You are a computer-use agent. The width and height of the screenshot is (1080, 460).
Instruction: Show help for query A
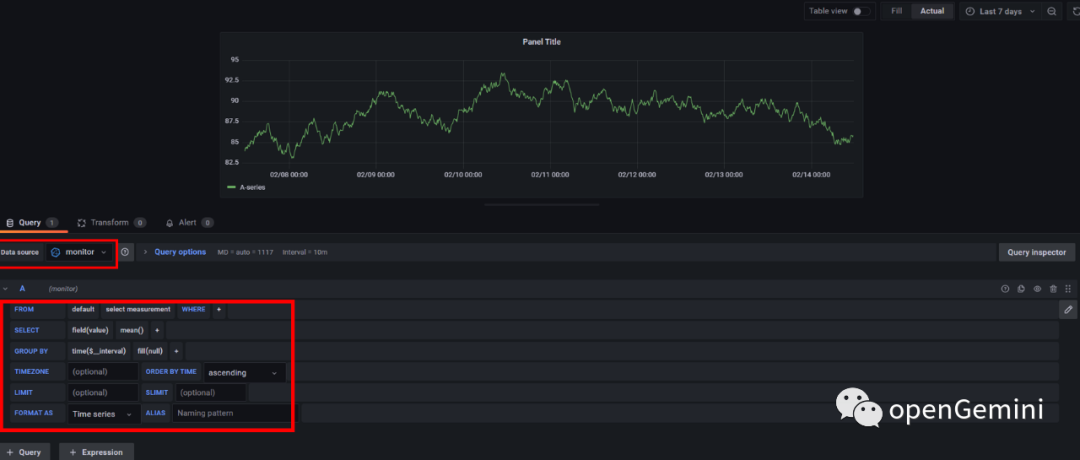[1005, 289]
